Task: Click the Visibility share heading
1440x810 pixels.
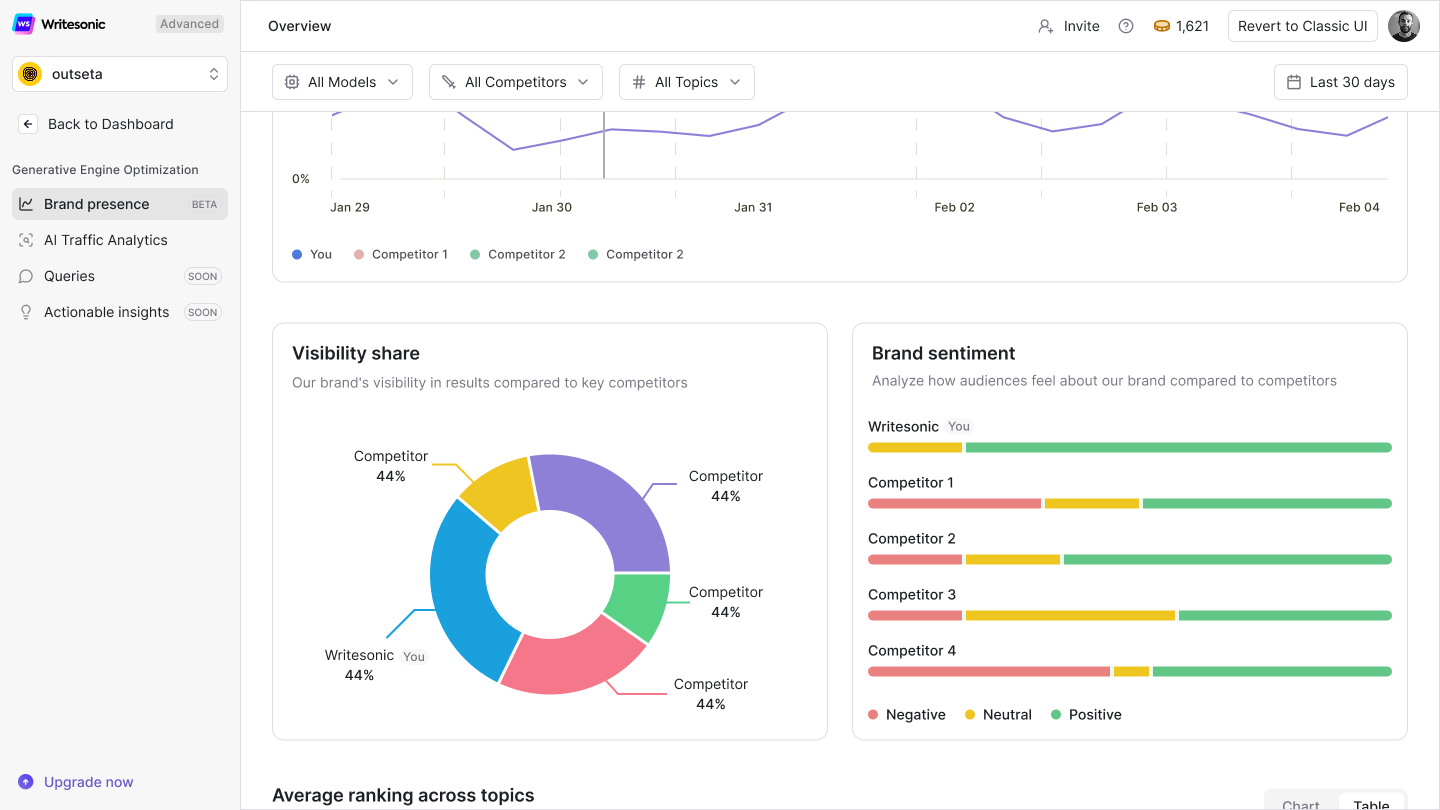Action: point(356,353)
